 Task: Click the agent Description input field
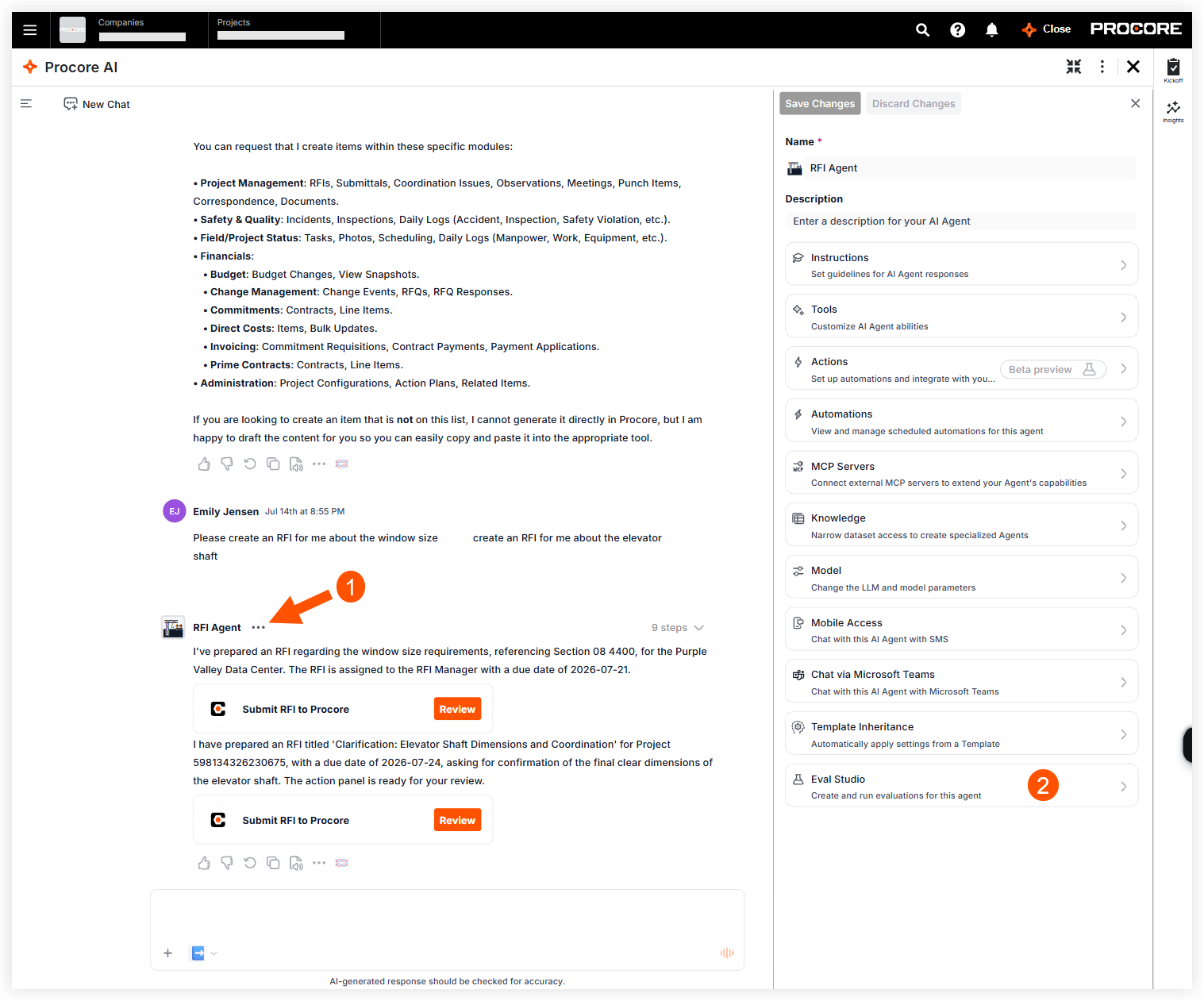(960, 221)
